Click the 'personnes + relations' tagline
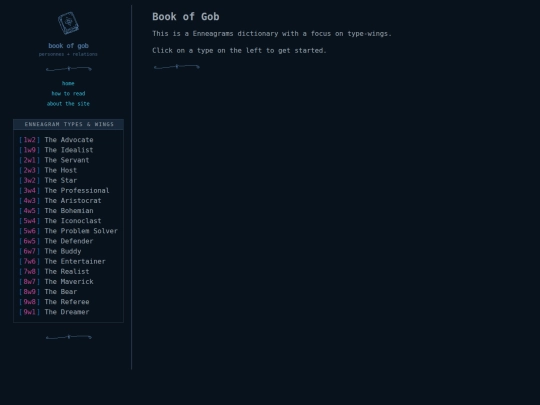This screenshot has width=540, height=405. [68, 54]
